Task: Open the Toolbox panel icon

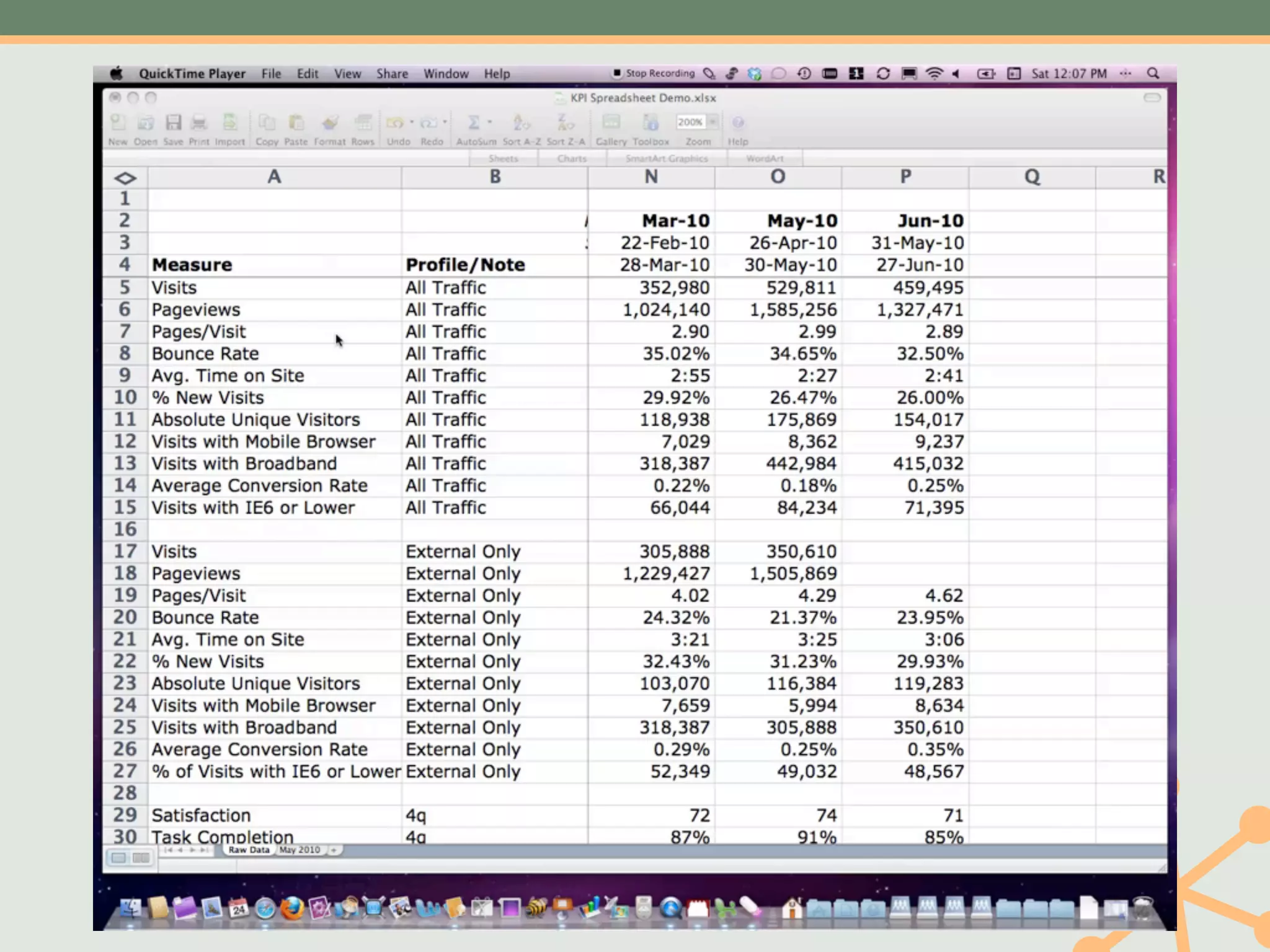Action: tap(651, 123)
